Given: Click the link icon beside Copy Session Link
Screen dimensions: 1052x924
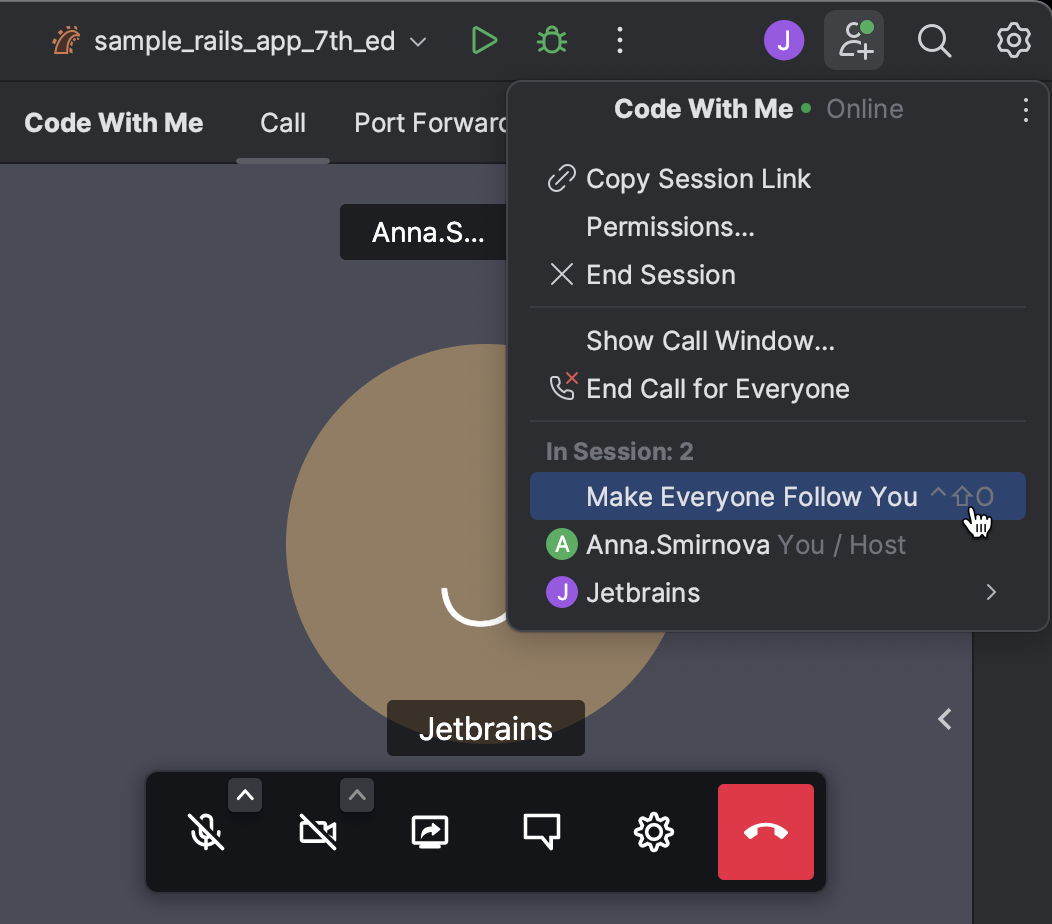Looking at the screenshot, I should coord(562,178).
